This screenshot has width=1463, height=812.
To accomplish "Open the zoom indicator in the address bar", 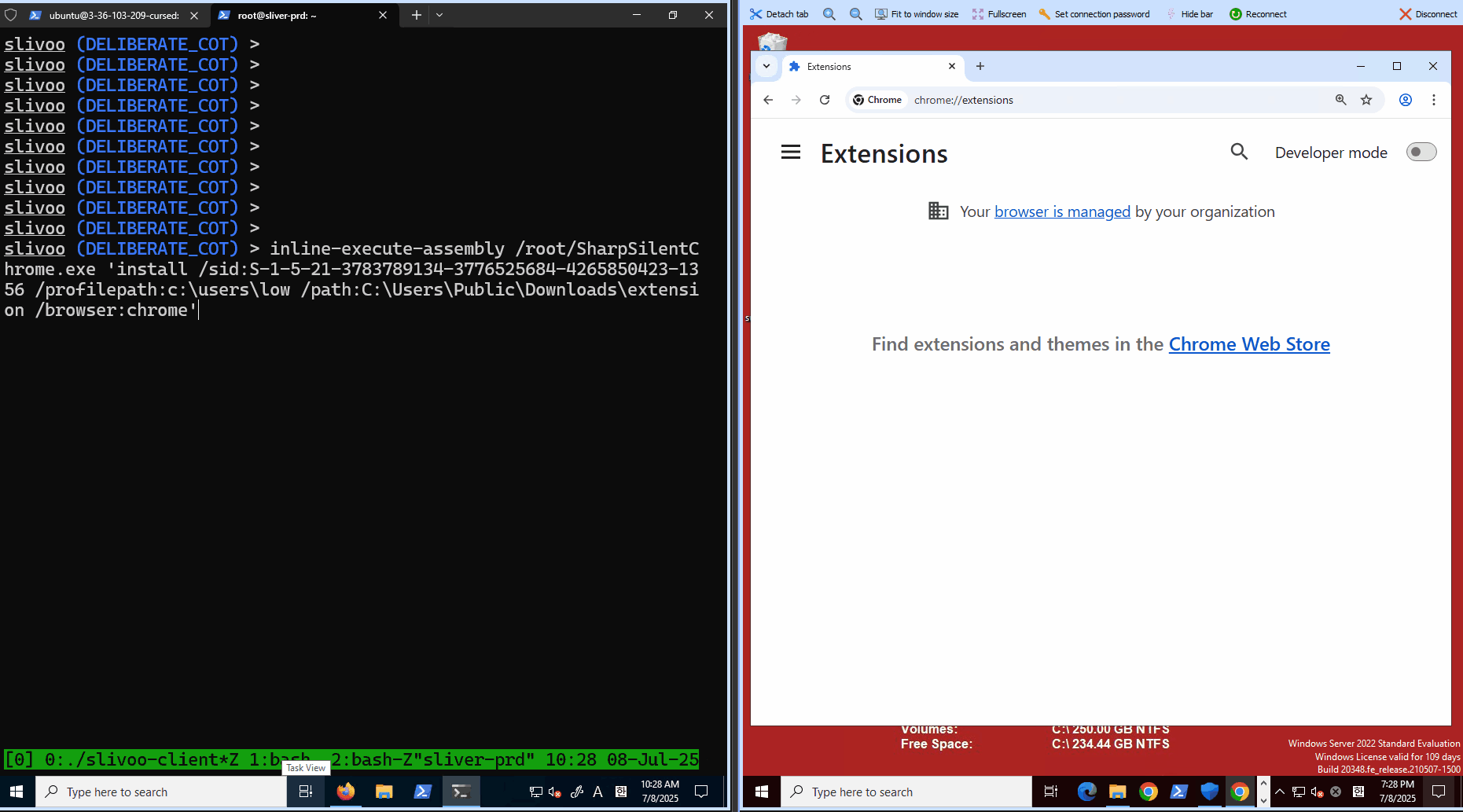I will (1341, 100).
